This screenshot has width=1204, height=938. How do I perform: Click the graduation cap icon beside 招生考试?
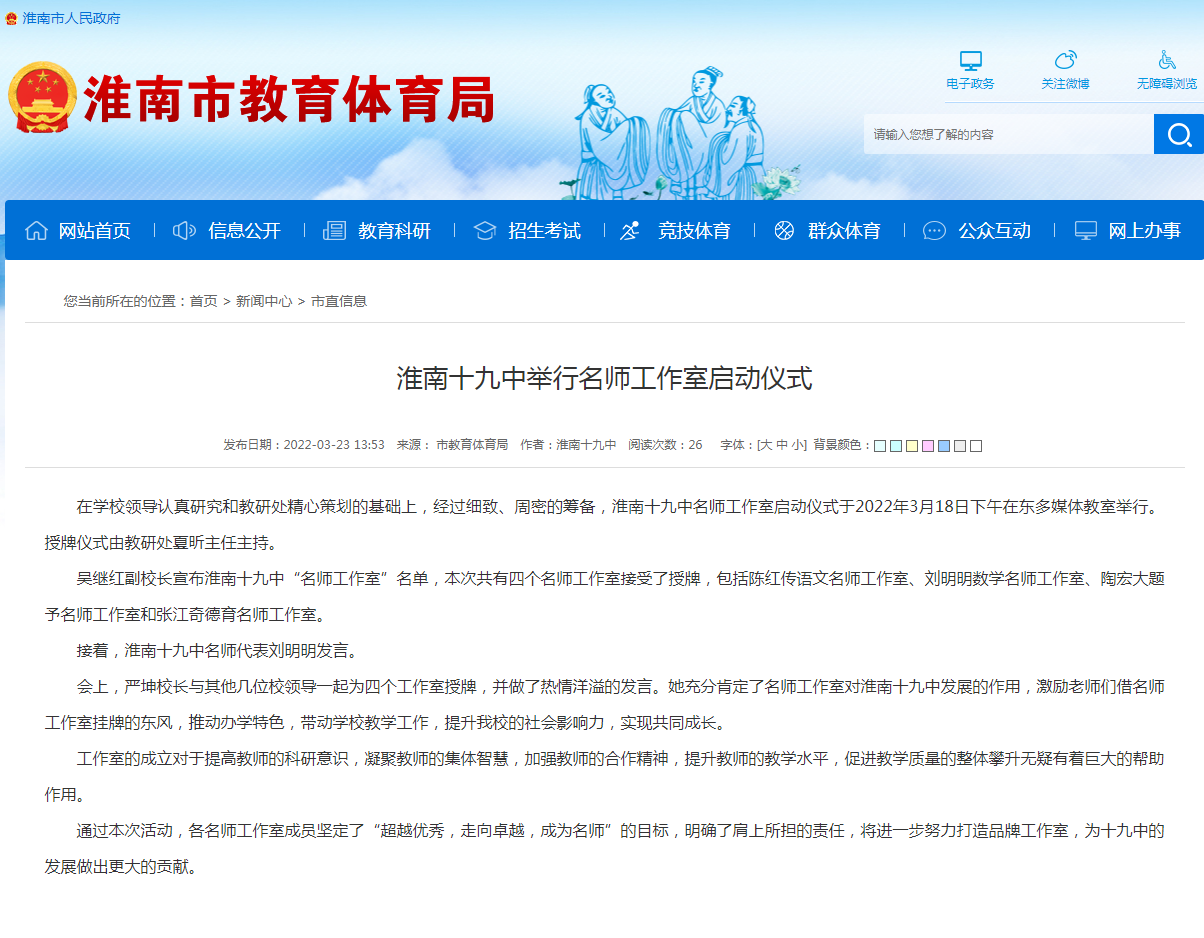[x=485, y=230]
